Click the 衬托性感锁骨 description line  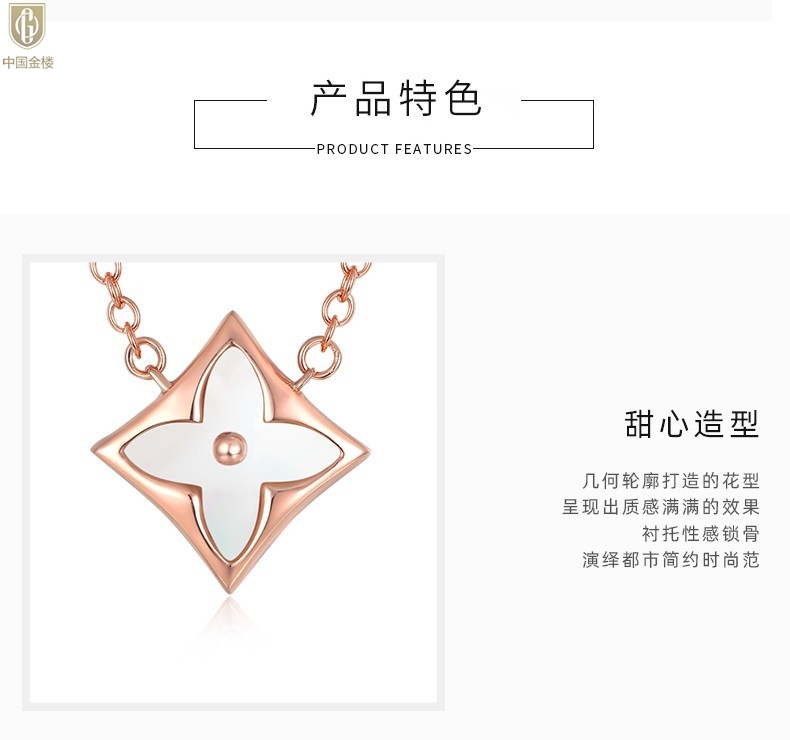pyautogui.click(x=700, y=533)
